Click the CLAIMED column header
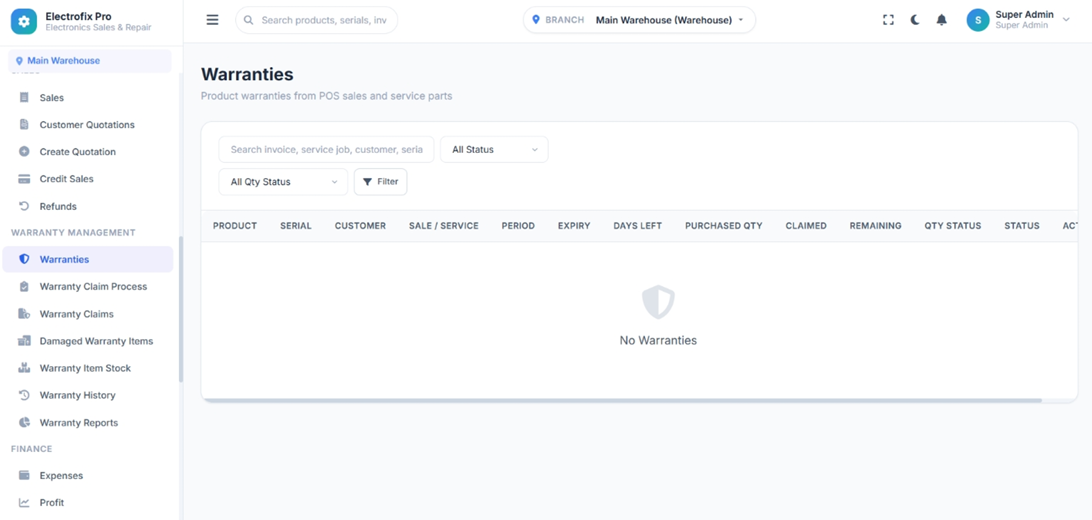This screenshot has height=520, width=1092. [806, 226]
